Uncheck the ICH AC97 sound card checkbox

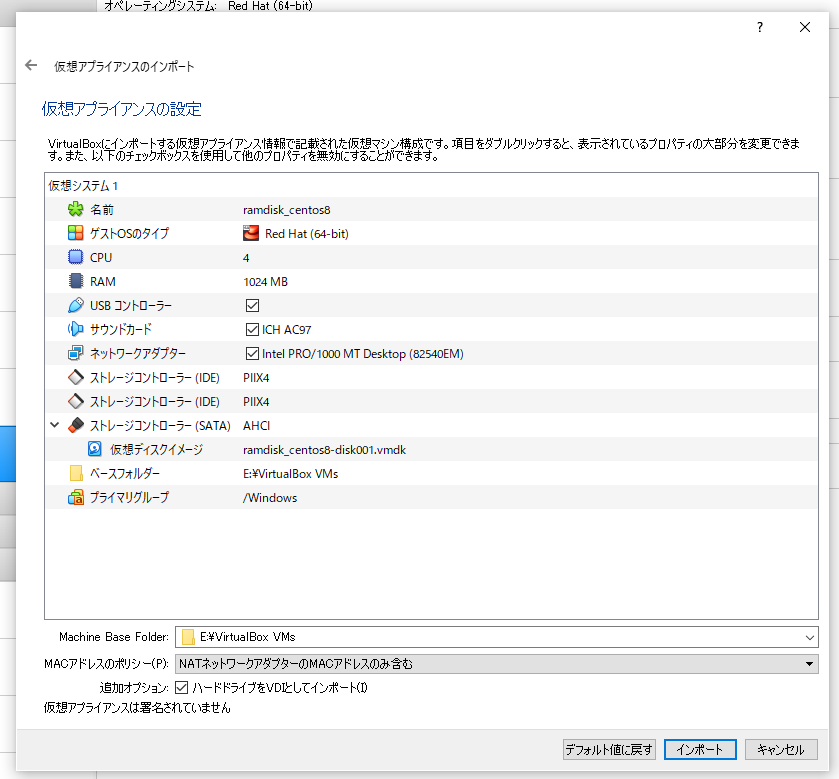pyautogui.click(x=252, y=330)
